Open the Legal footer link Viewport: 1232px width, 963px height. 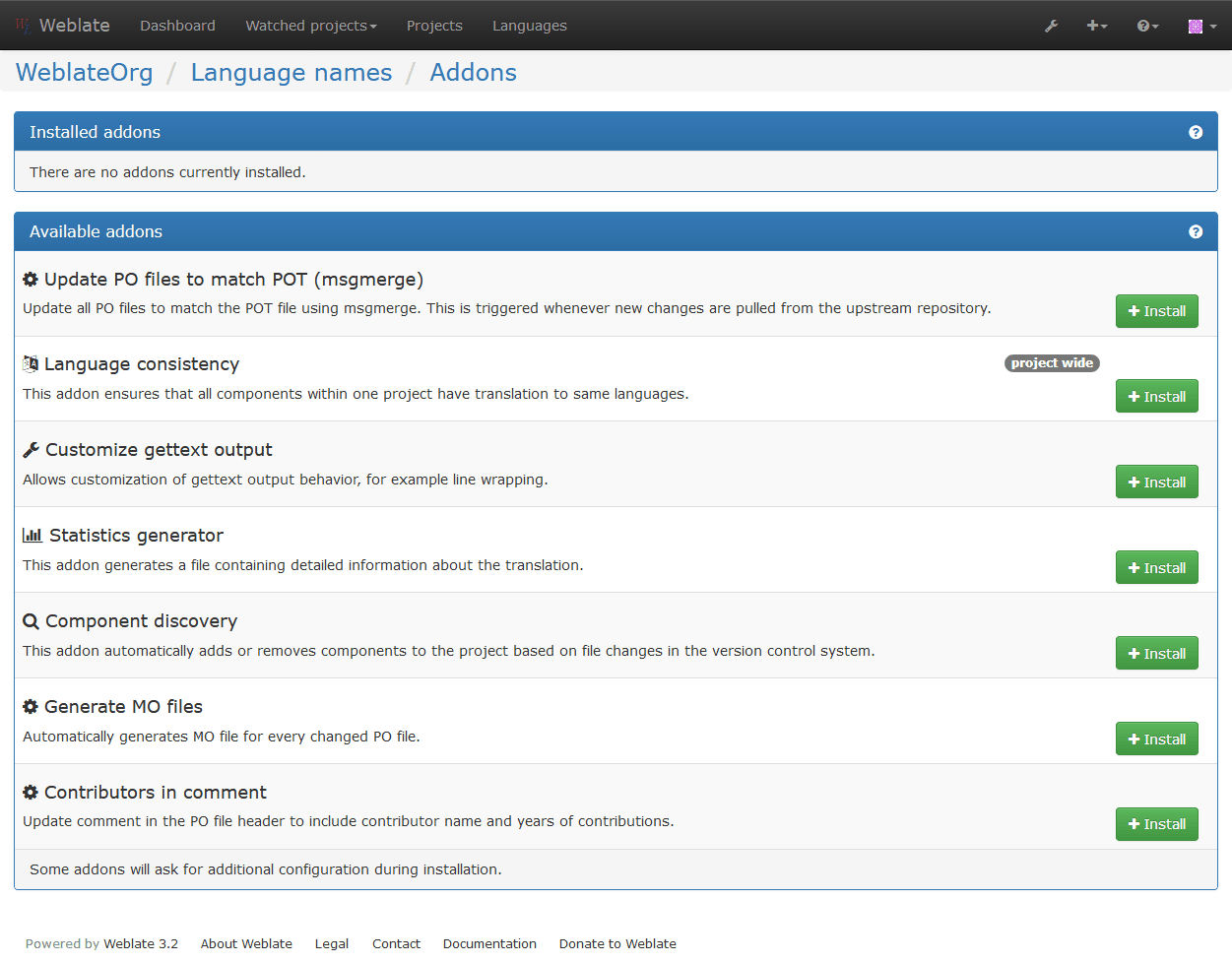332,943
